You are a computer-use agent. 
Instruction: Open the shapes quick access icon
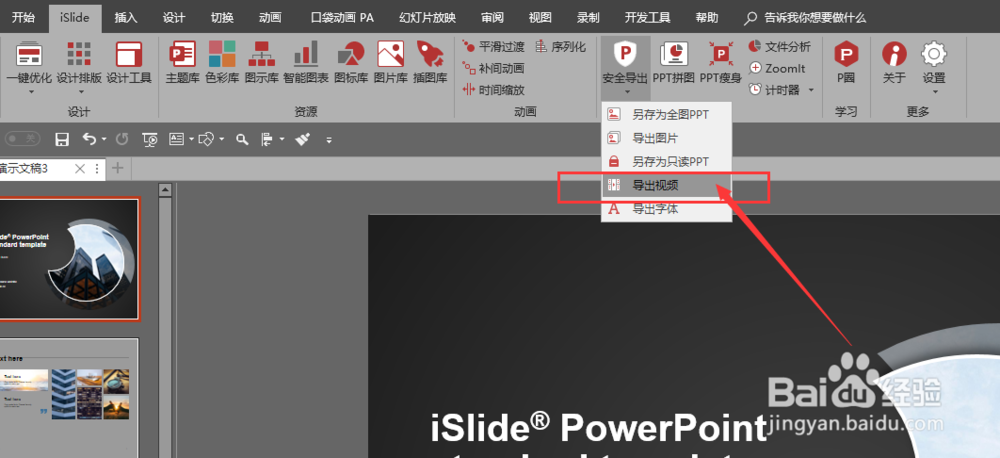[207, 138]
